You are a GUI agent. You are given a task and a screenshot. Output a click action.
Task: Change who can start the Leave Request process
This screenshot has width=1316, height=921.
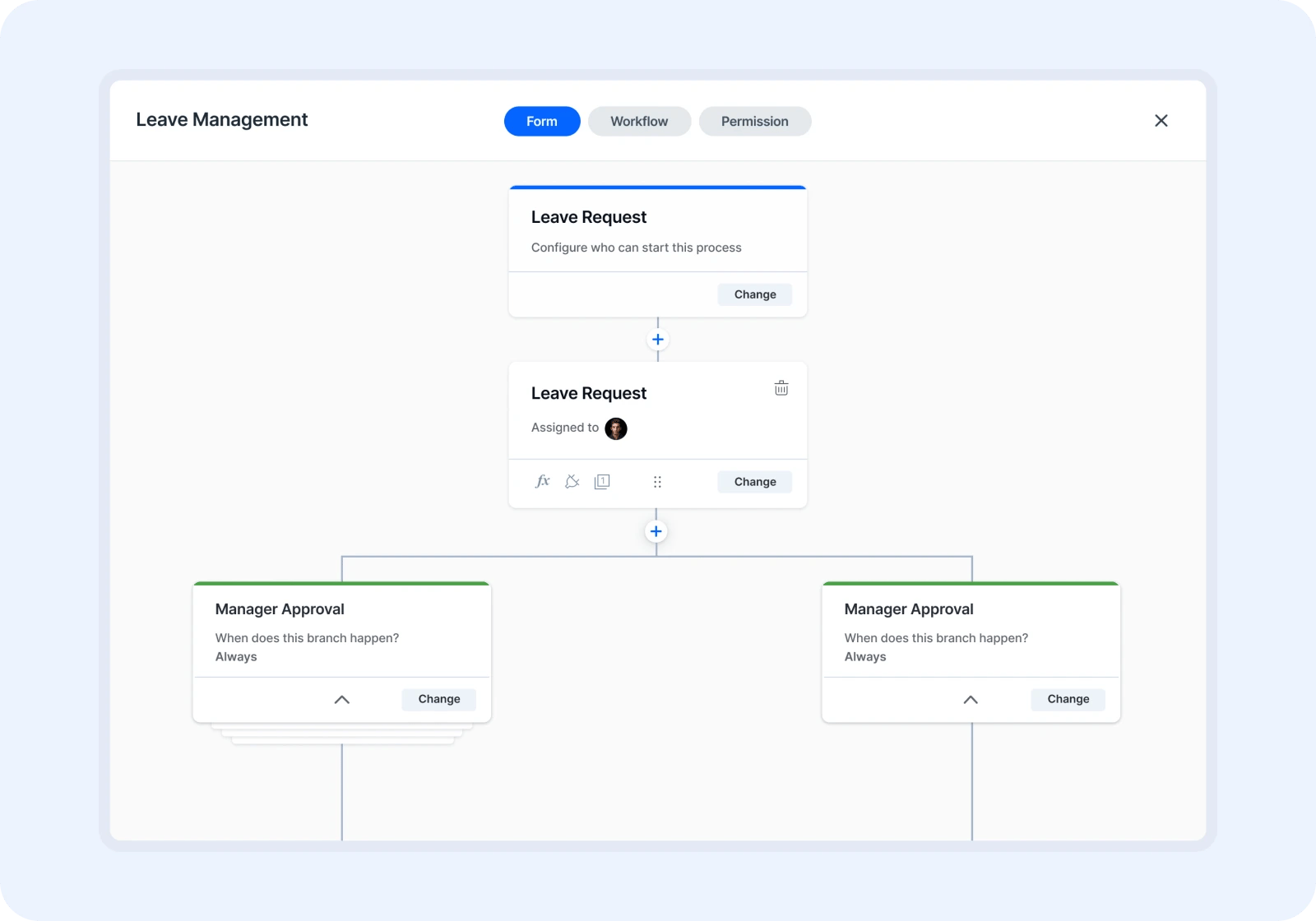point(754,294)
